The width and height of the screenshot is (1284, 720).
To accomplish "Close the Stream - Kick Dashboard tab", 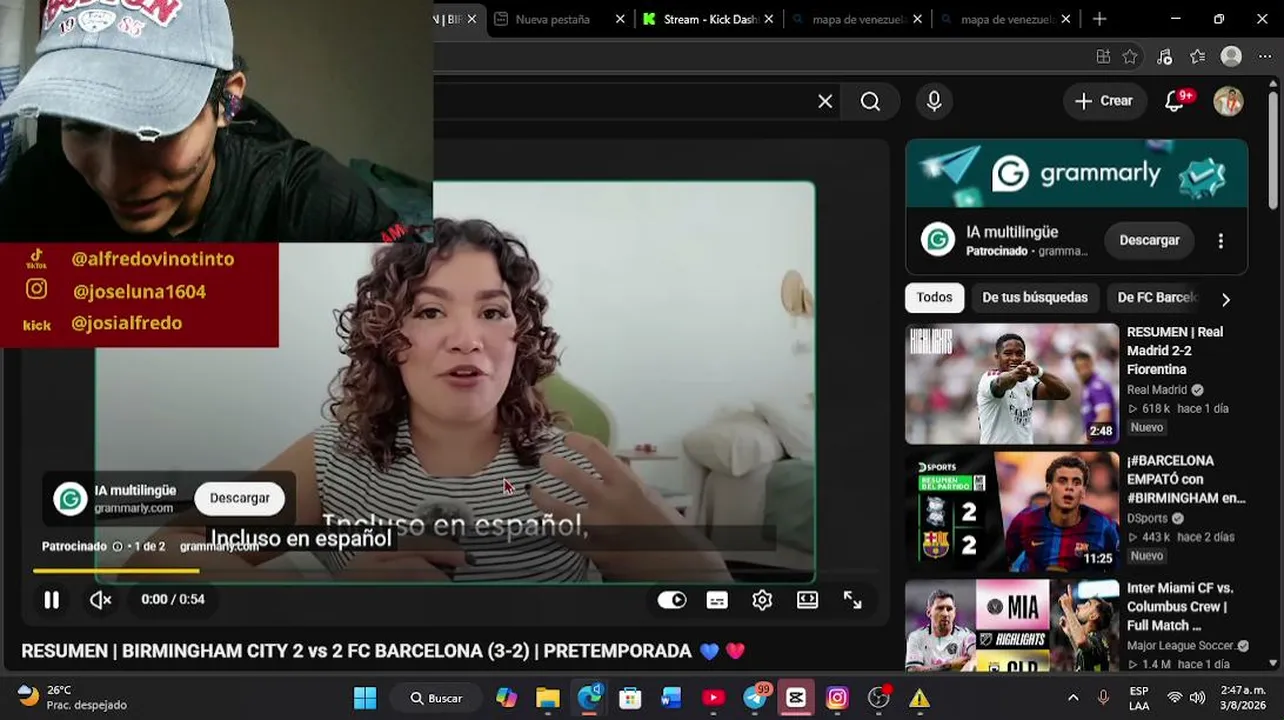I will pos(768,19).
